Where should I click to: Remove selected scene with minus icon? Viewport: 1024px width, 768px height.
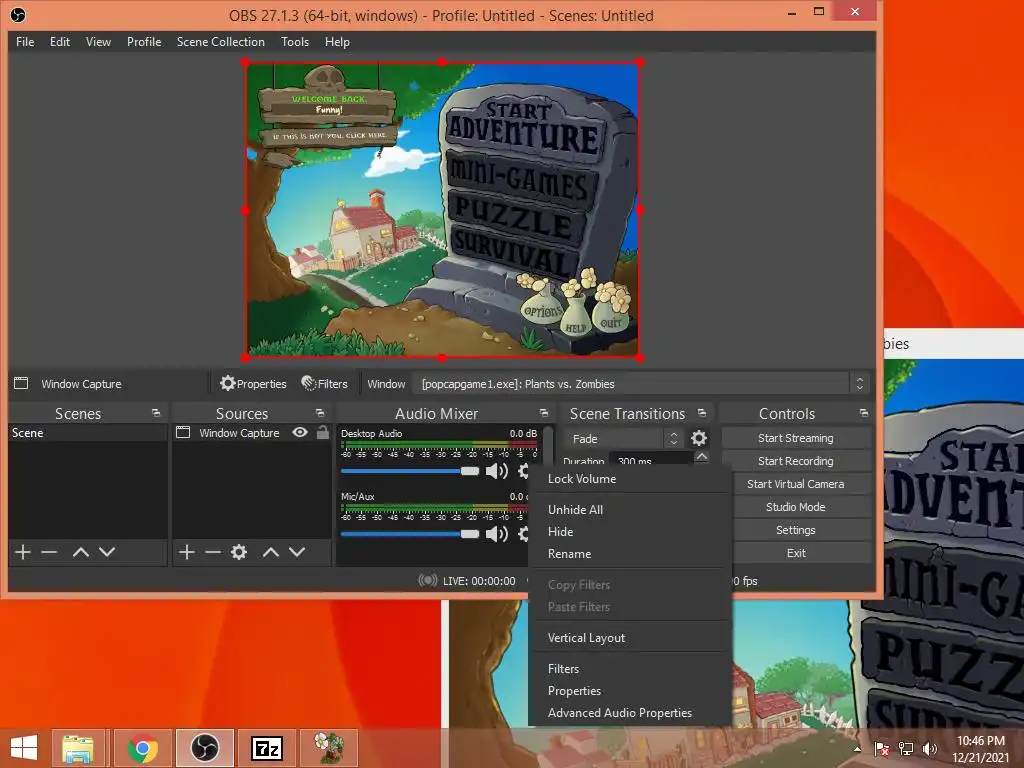(x=49, y=552)
